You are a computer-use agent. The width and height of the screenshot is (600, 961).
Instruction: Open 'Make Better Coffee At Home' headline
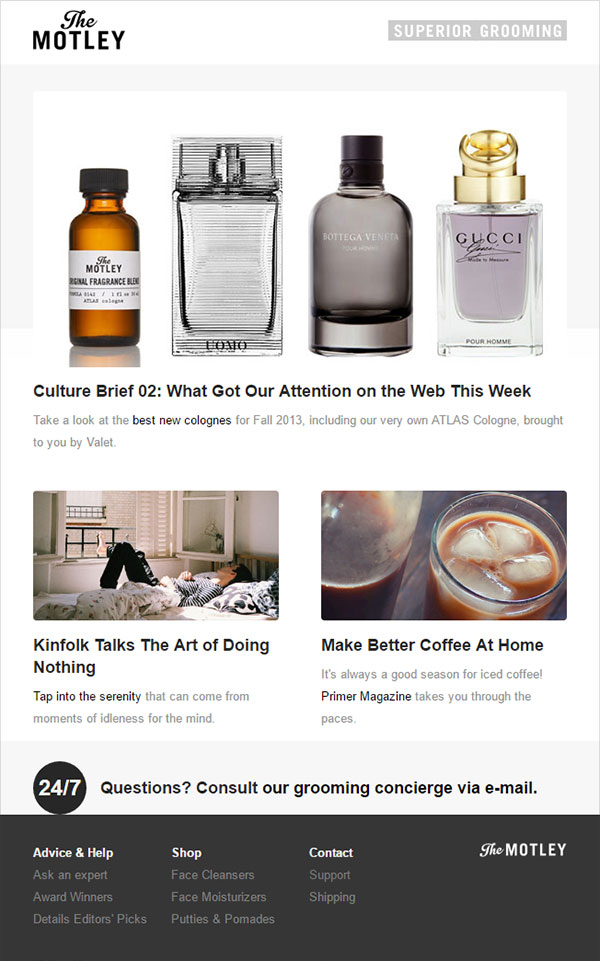[432, 645]
